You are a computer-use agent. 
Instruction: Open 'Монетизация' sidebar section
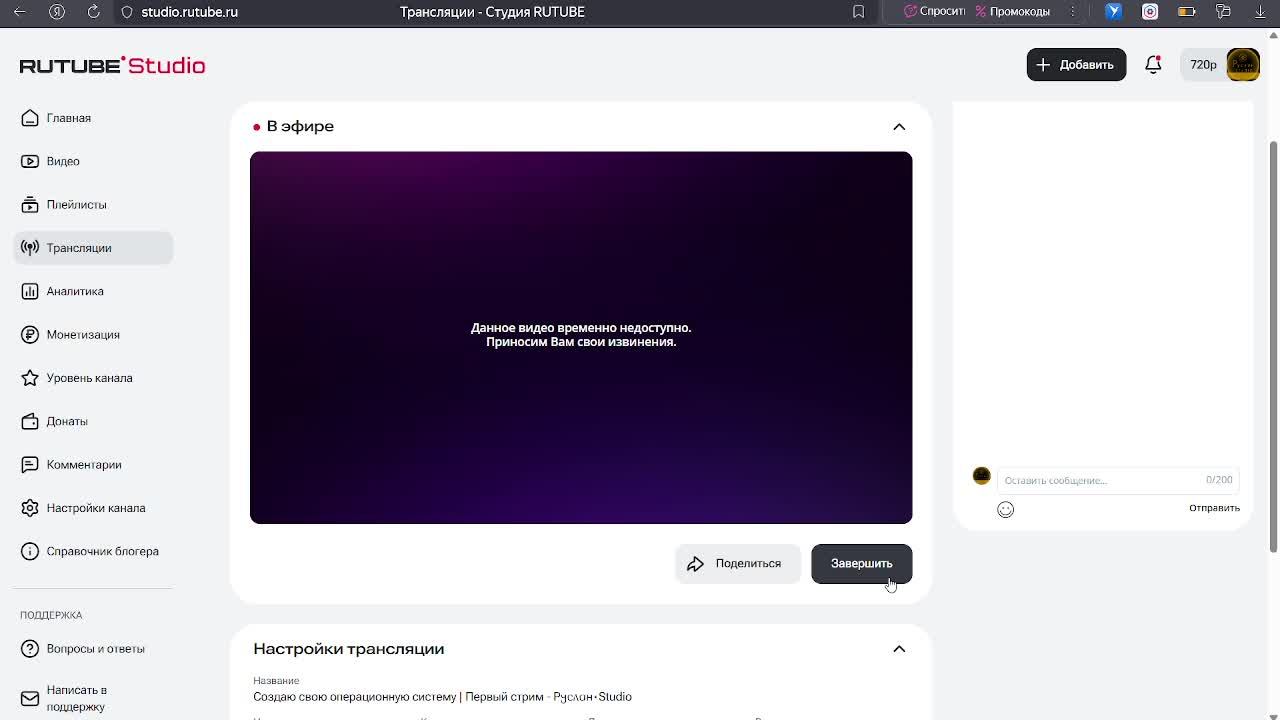(x=93, y=334)
